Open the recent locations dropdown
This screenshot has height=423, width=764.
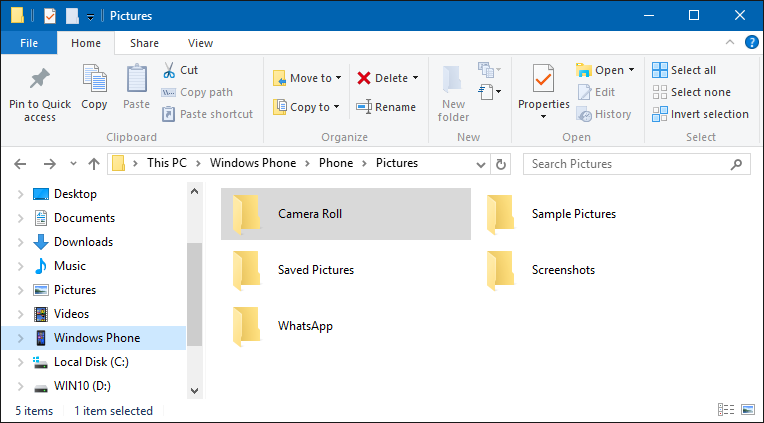coord(73,164)
